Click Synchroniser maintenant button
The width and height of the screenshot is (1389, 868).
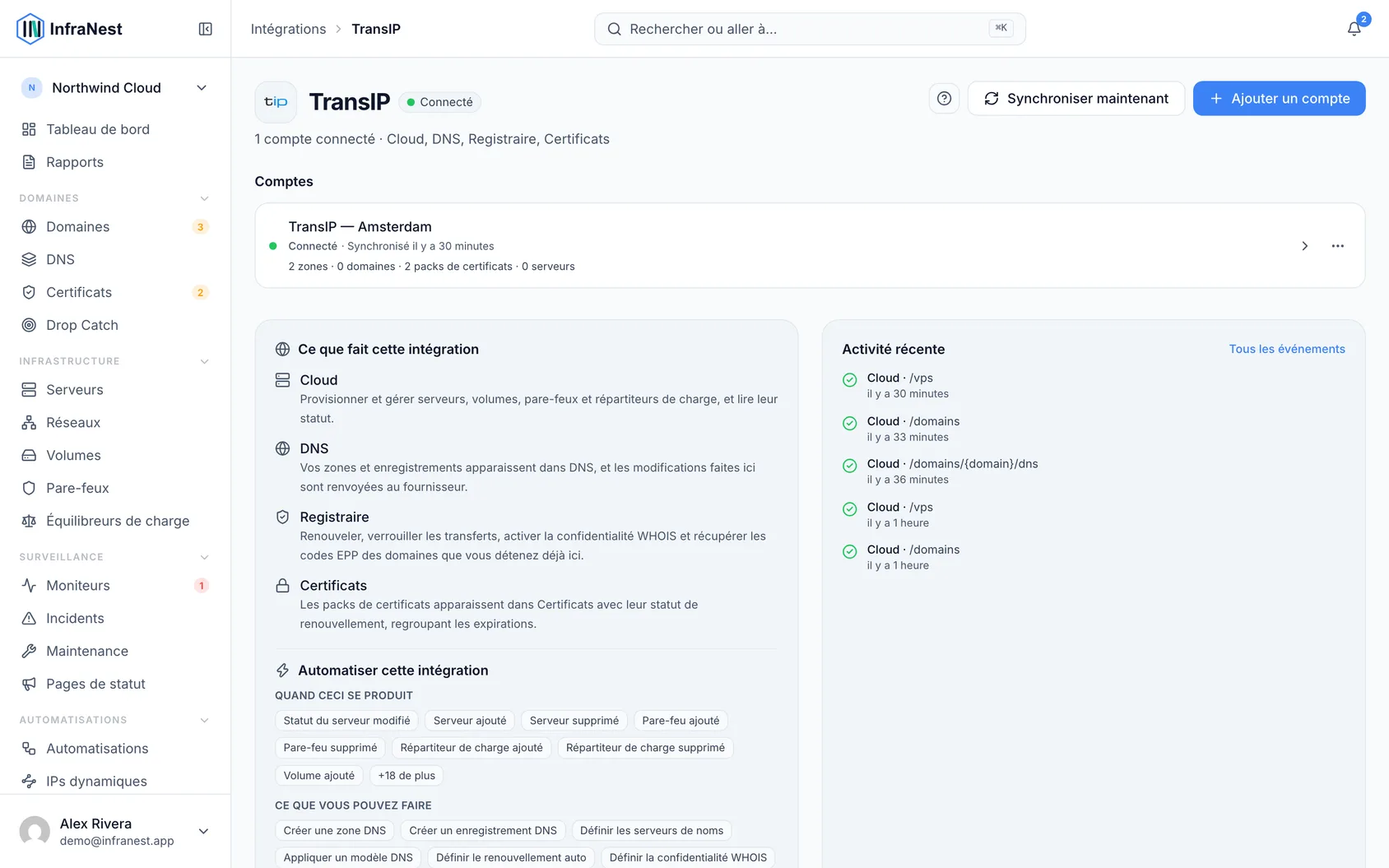1076,99
